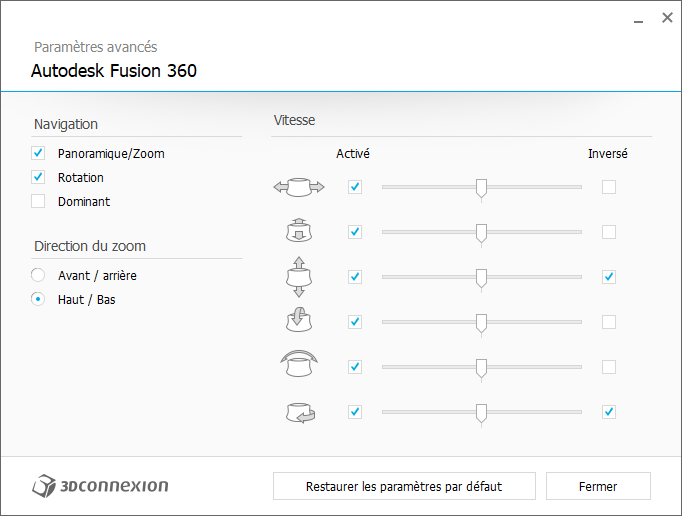The height and width of the screenshot is (516, 682).
Task: Enable the Dominant checkbox
Action: click(38, 201)
